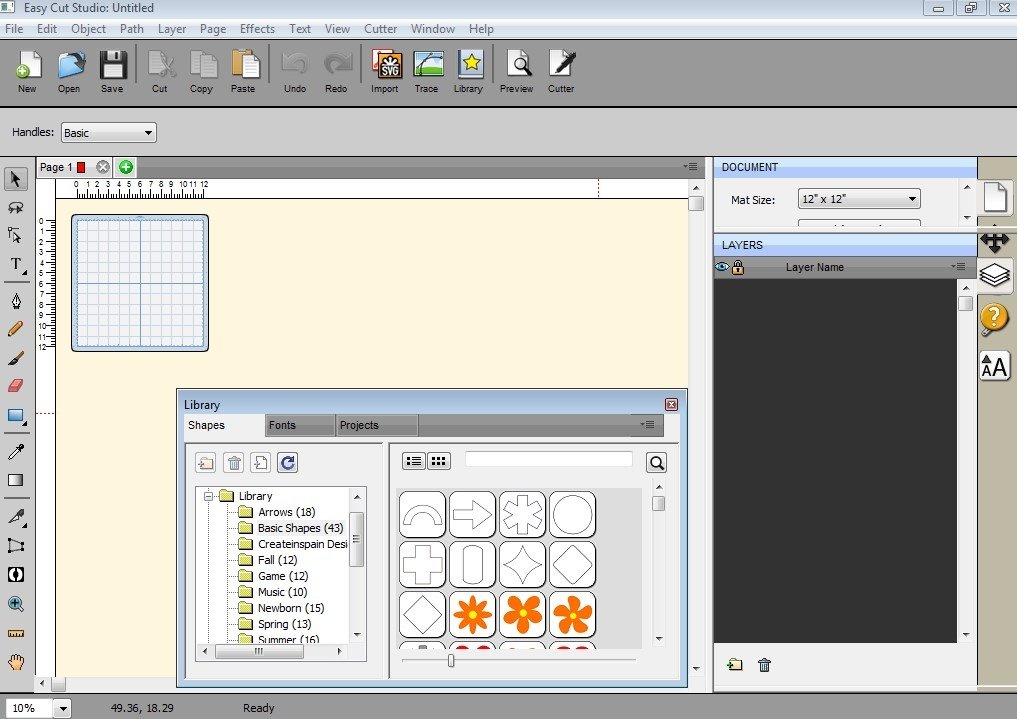
Task: Select the arrow Selection tool
Action: click(x=16, y=179)
